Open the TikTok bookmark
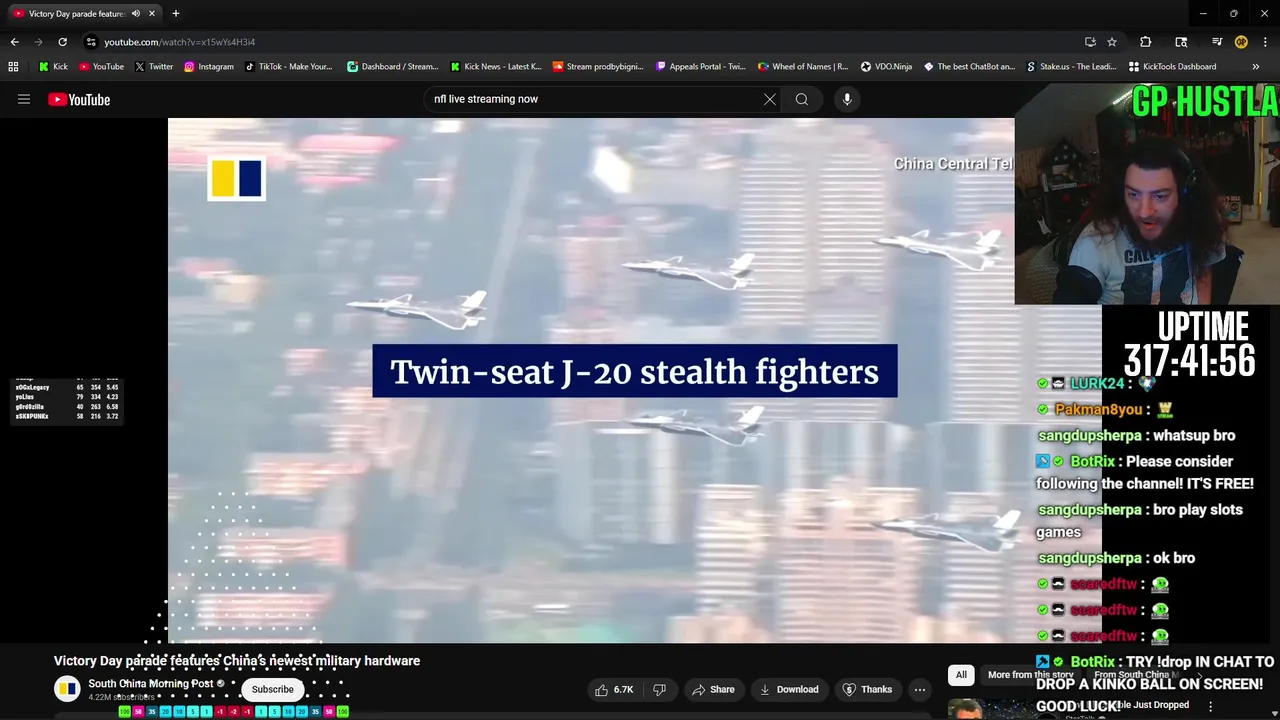 point(289,67)
